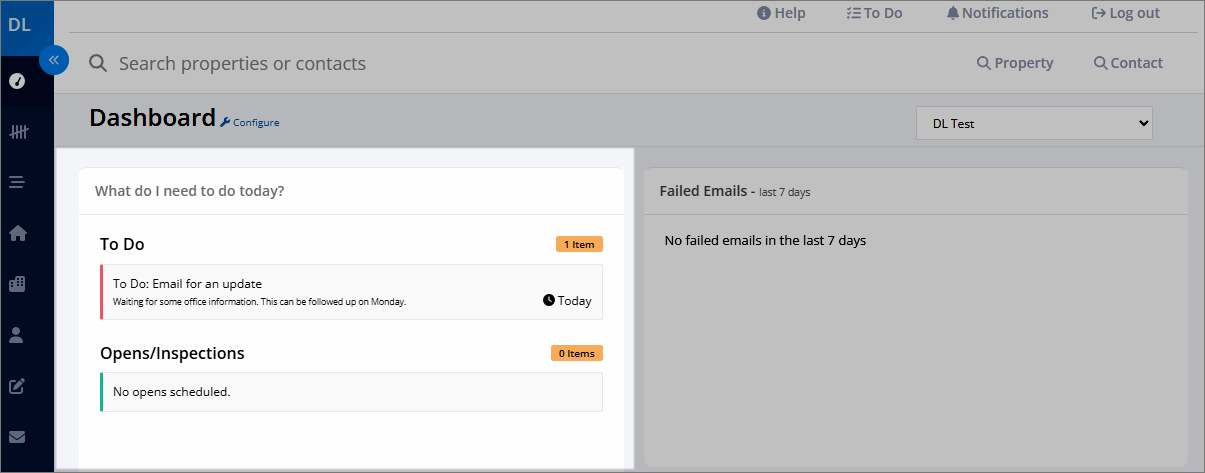The height and width of the screenshot is (473, 1205).
Task: Click the 'What do I need to do today?' header
Action: [x=189, y=191]
